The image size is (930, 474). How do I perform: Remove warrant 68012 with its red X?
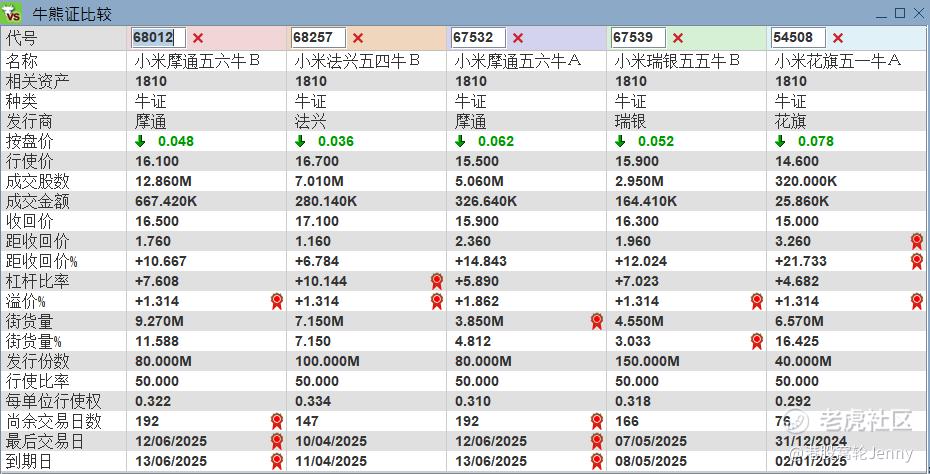(x=198, y=39)
